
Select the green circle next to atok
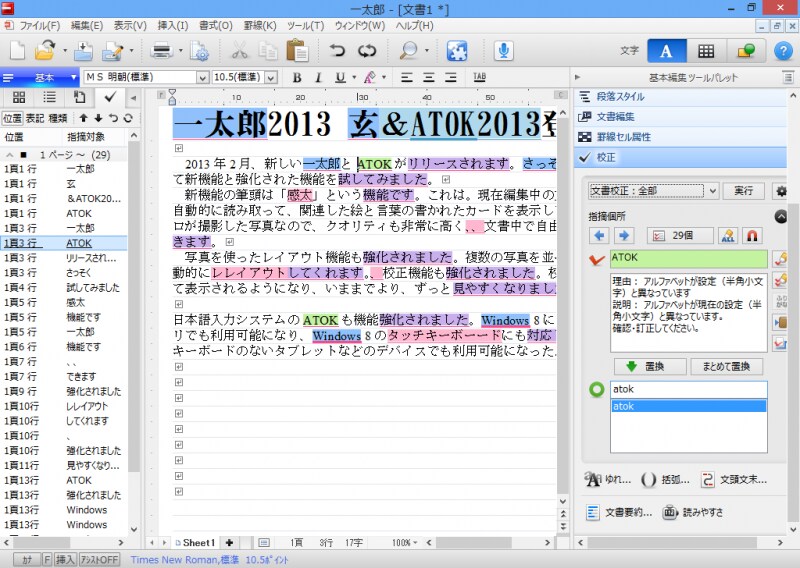coord(596,389)
